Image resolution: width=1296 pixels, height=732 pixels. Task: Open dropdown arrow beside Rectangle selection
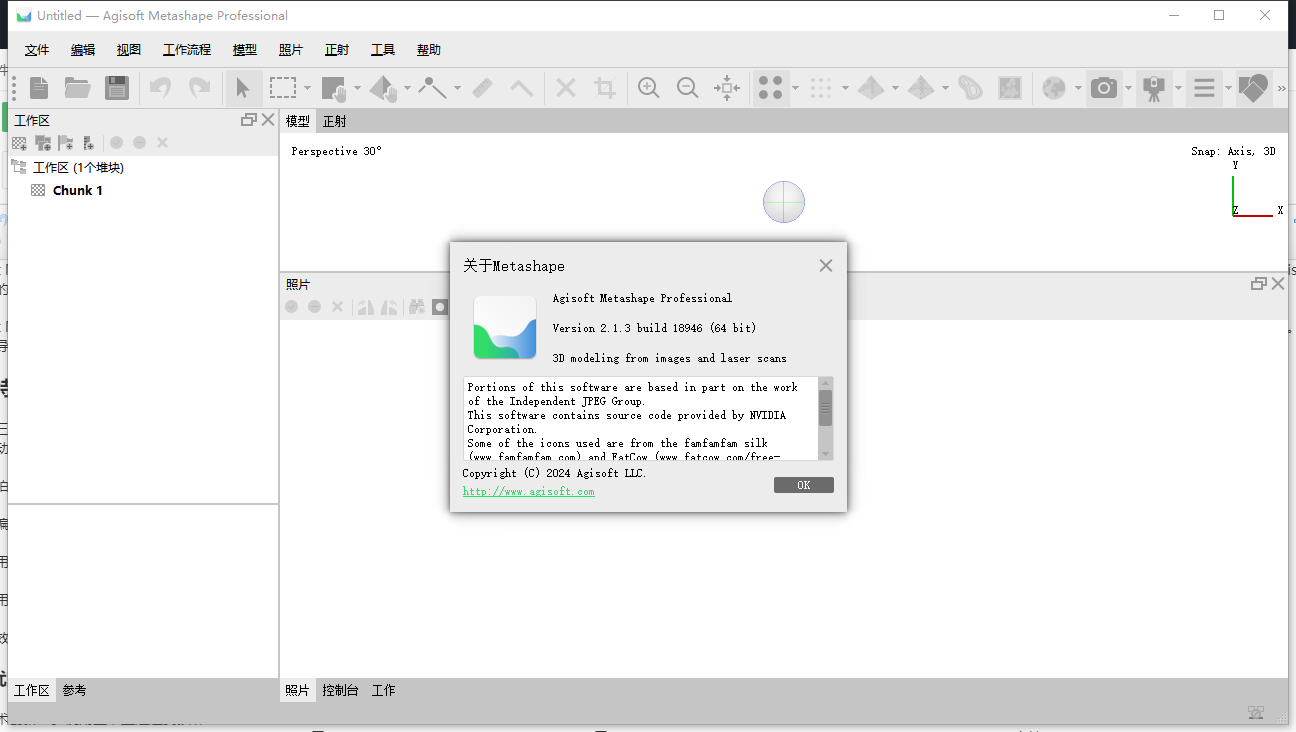(307, 88)
